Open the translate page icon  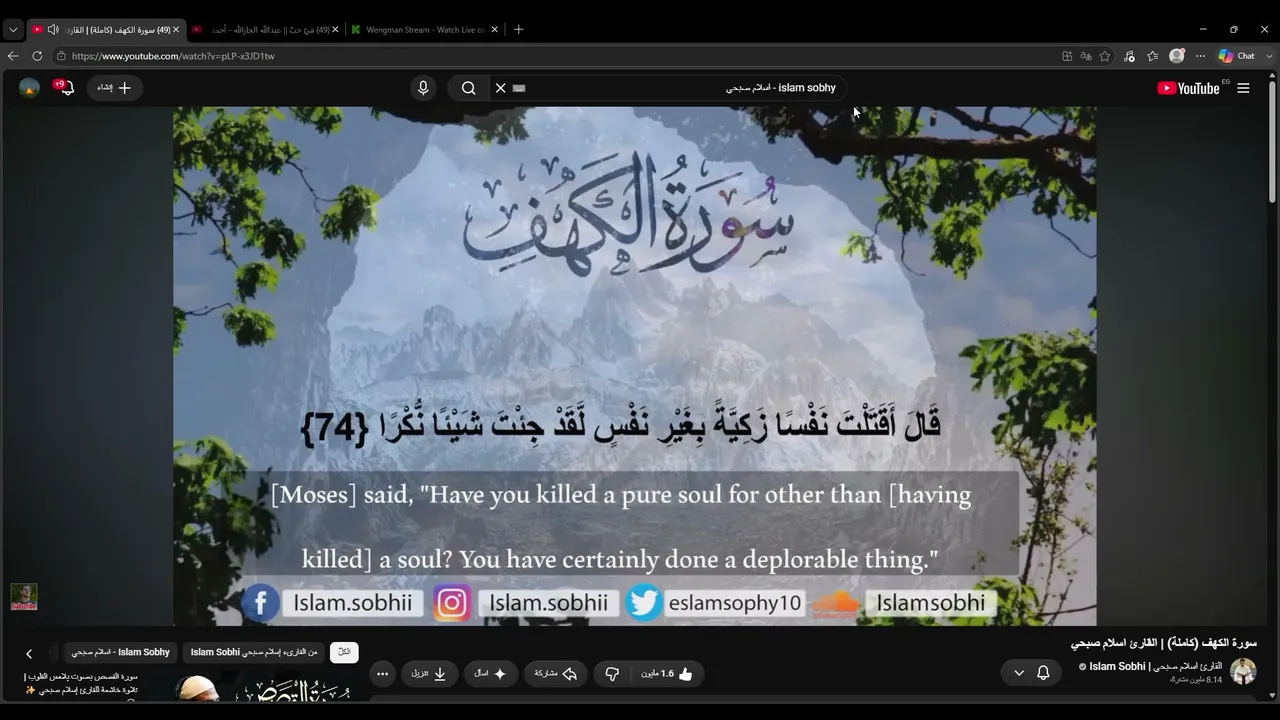tap(1086, 56)
